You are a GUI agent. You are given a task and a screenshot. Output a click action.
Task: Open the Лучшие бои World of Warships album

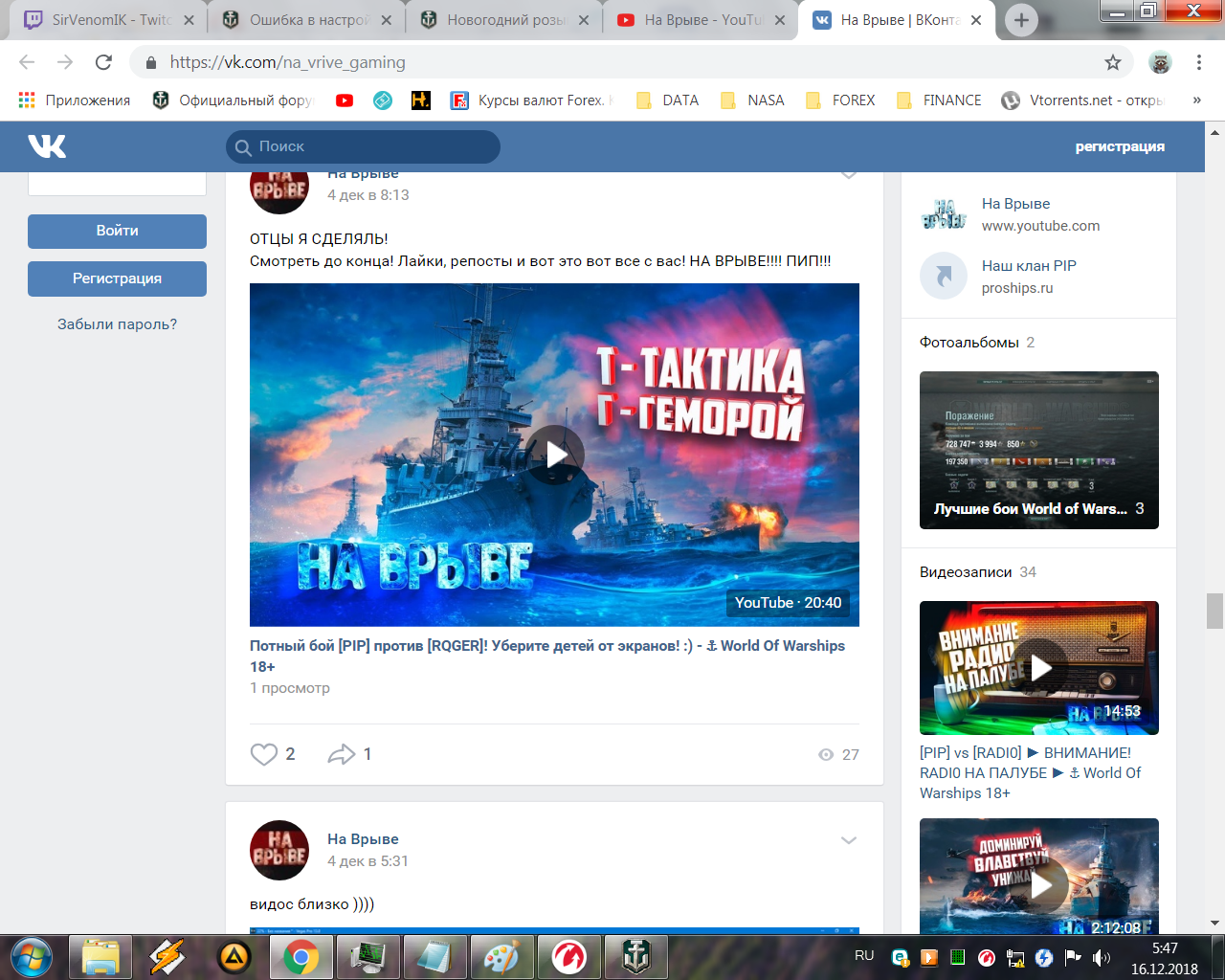(x=1039, y=450)
